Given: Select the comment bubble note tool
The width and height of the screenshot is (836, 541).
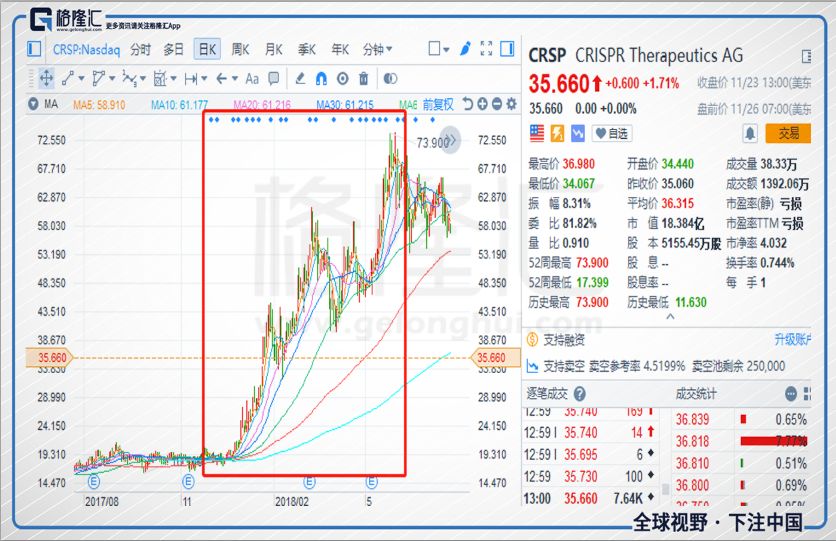Looking at the screenshot, I should 274,79.
